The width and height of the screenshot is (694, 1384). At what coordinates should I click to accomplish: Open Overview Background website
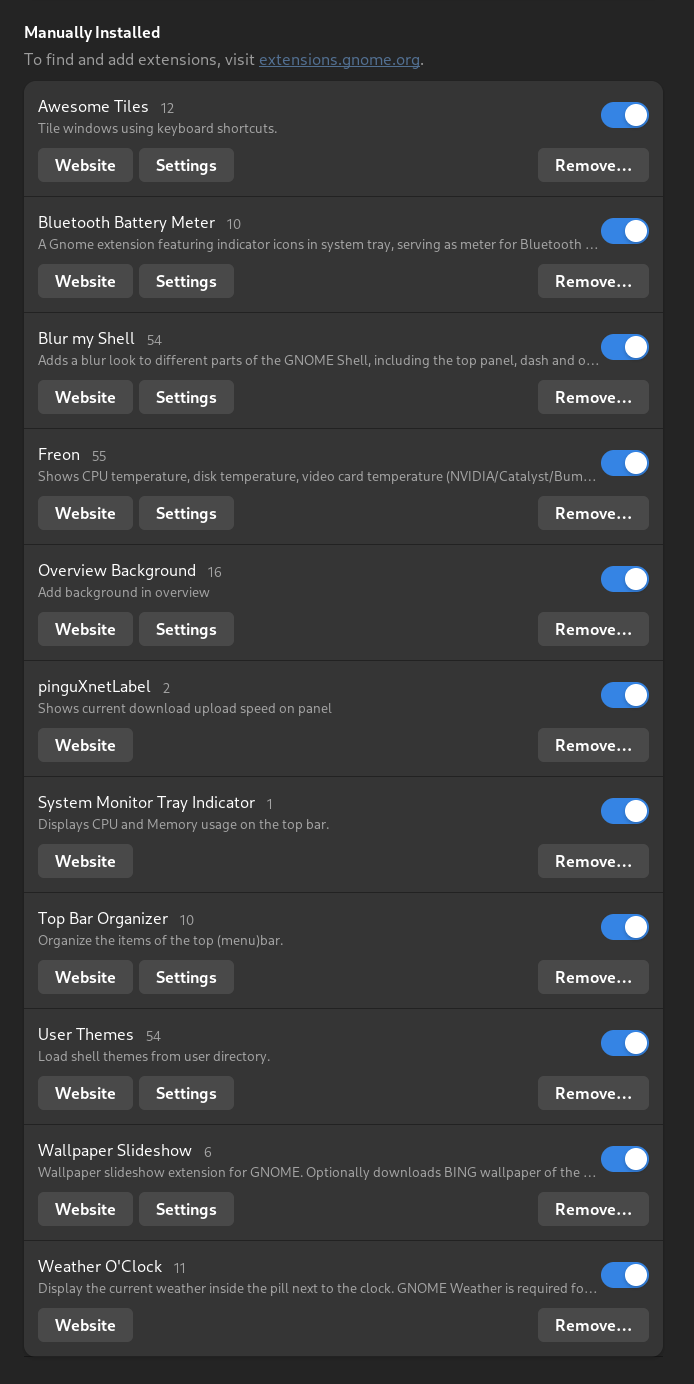pyautogui.click(x=85, y=629)
